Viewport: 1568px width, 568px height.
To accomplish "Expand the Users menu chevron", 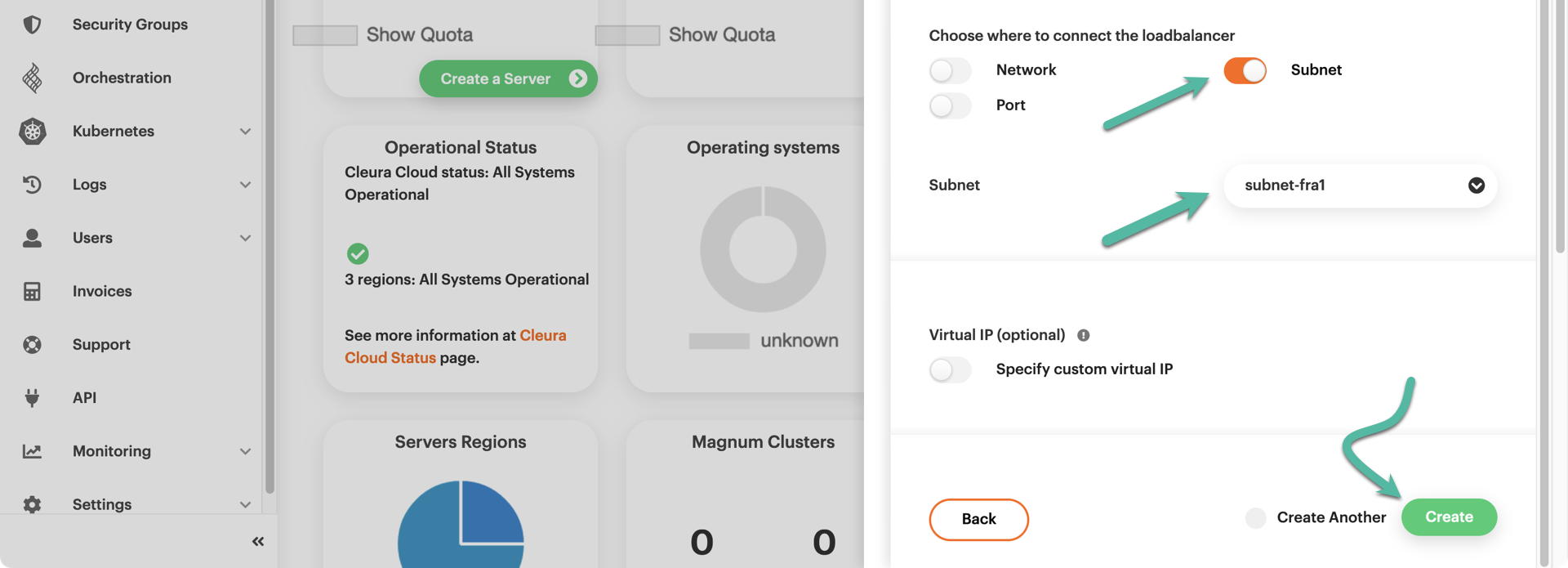I will click(245, 238).
